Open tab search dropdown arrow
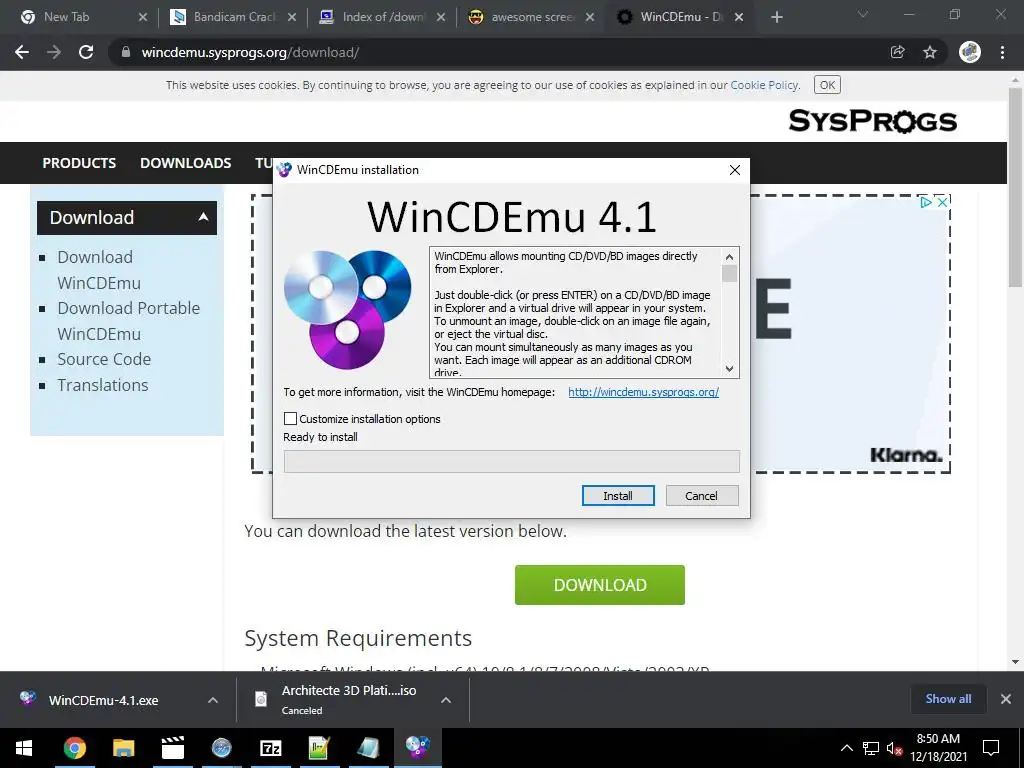 [863, 14]
